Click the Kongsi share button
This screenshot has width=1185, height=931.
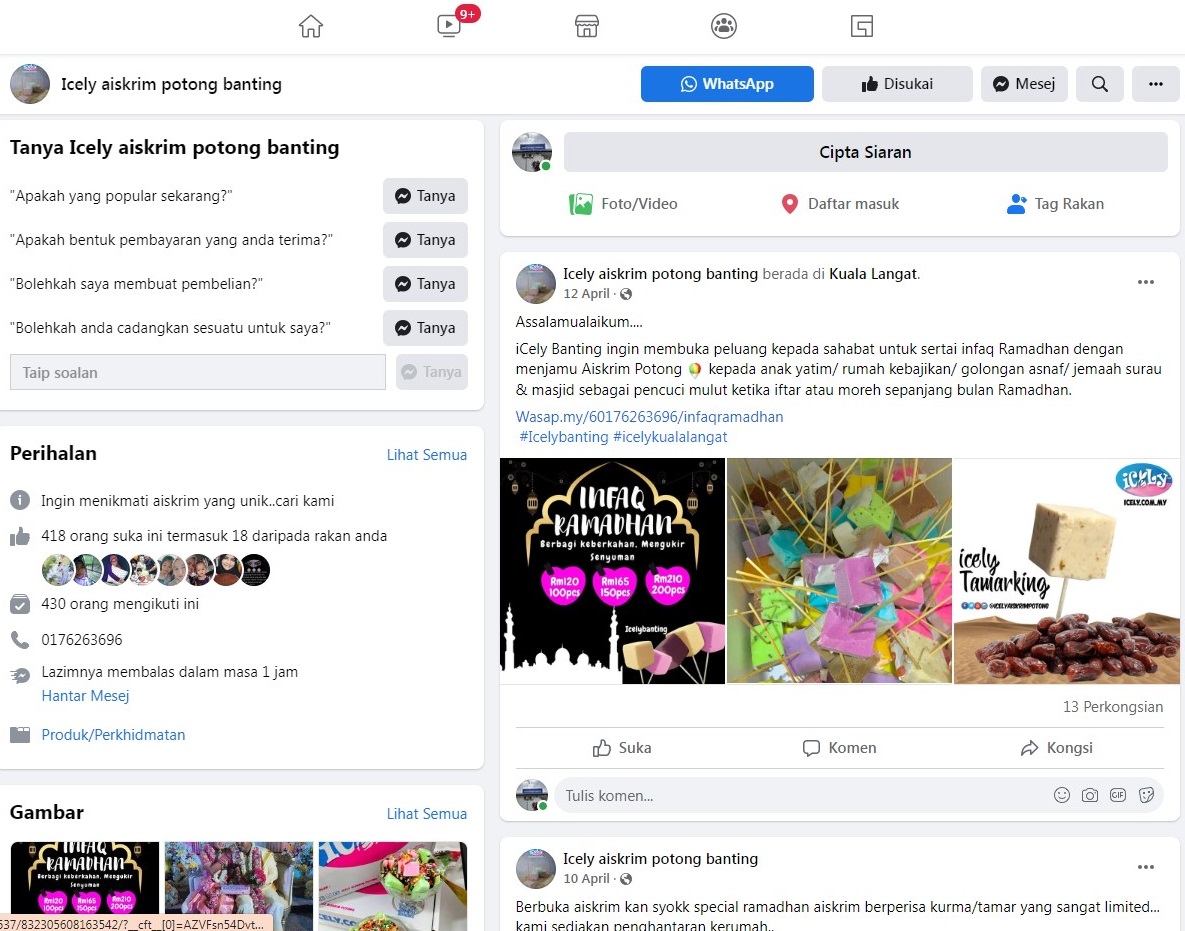1057,748
